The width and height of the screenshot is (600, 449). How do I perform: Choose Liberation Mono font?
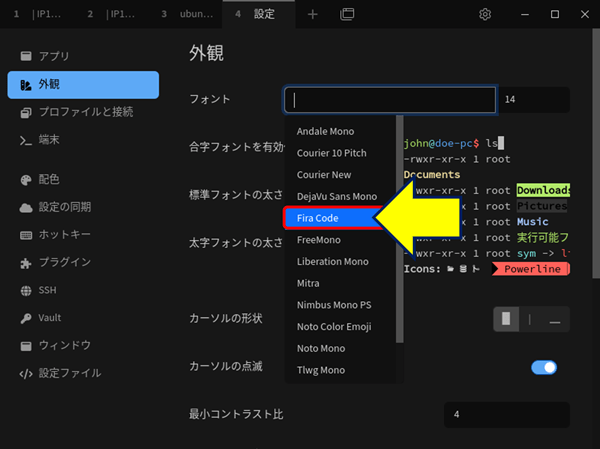coord(340,262)
